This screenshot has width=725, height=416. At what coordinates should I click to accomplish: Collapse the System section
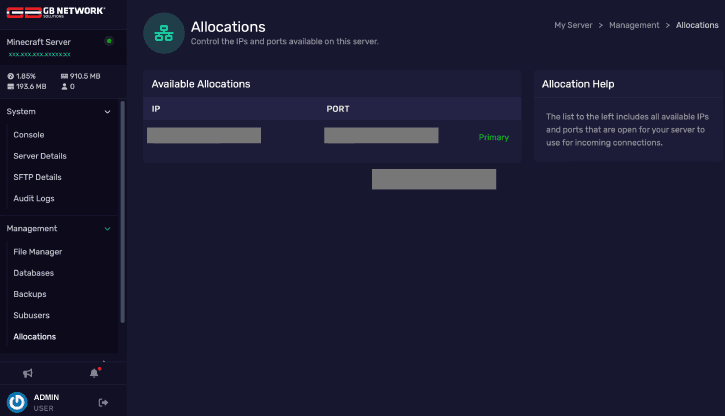pos(108,112)
